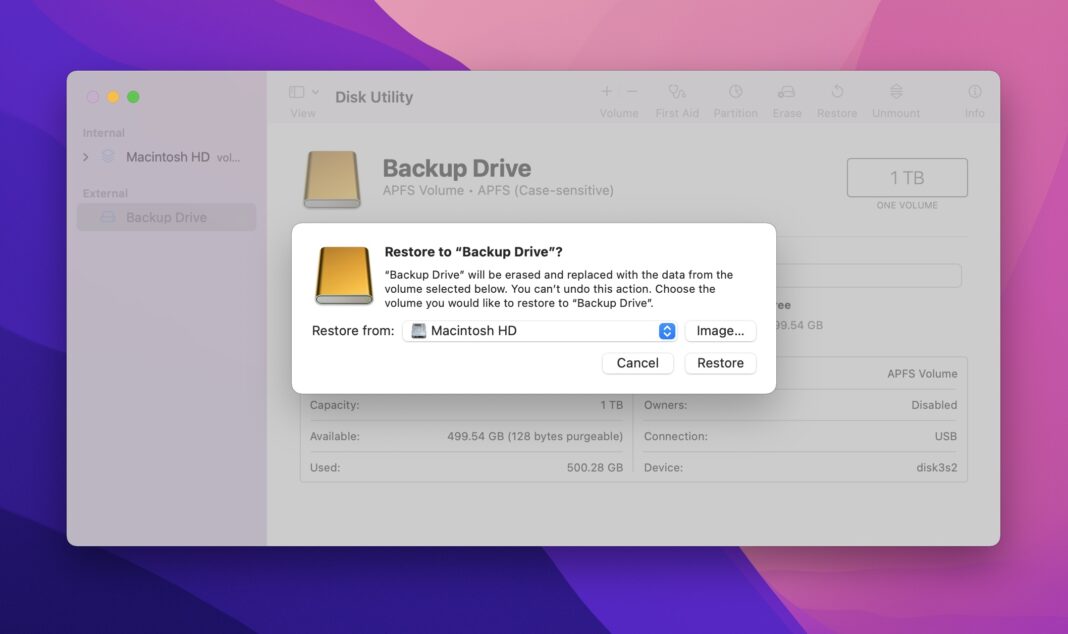Choose a disk image via Image button
Viewport: 1068px width, 634px height.
coord(720,330)
